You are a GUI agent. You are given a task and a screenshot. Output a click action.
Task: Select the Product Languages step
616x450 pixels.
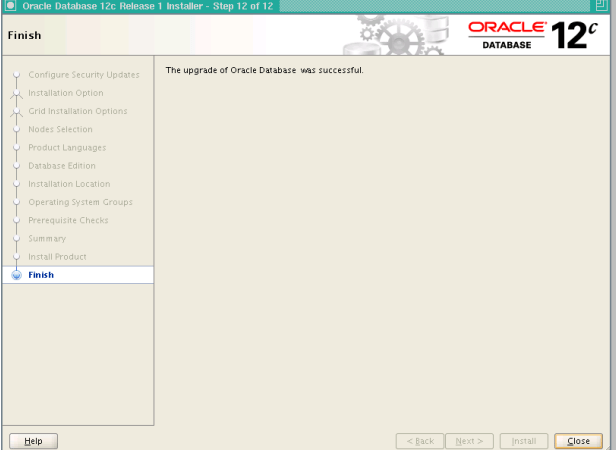[67, 147]
